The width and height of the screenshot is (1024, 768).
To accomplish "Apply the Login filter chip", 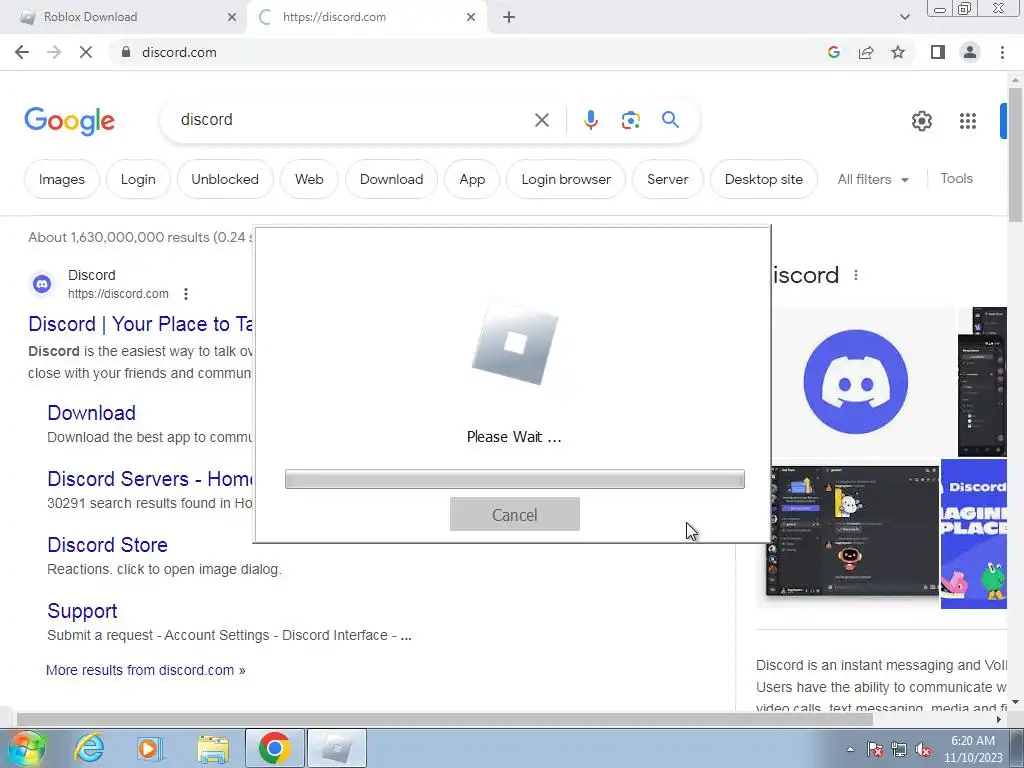I will pos(138,179).
